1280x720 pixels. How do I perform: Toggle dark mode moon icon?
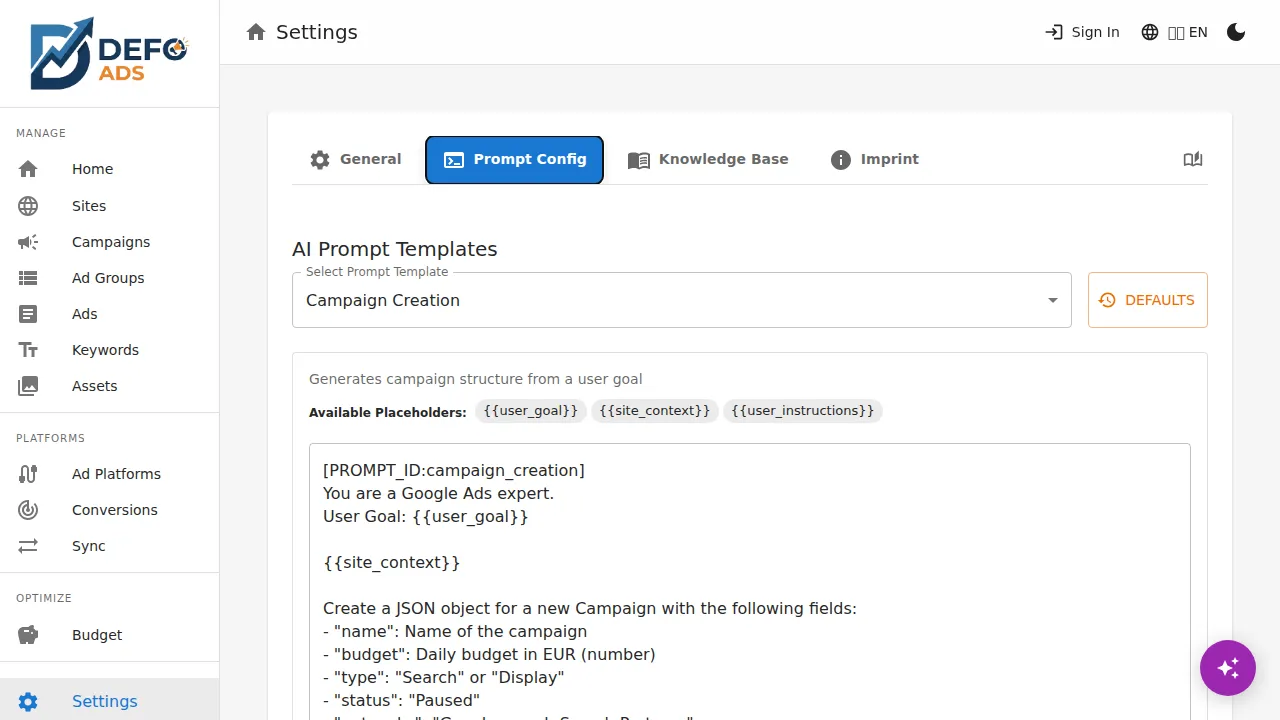coord(1236,32)
